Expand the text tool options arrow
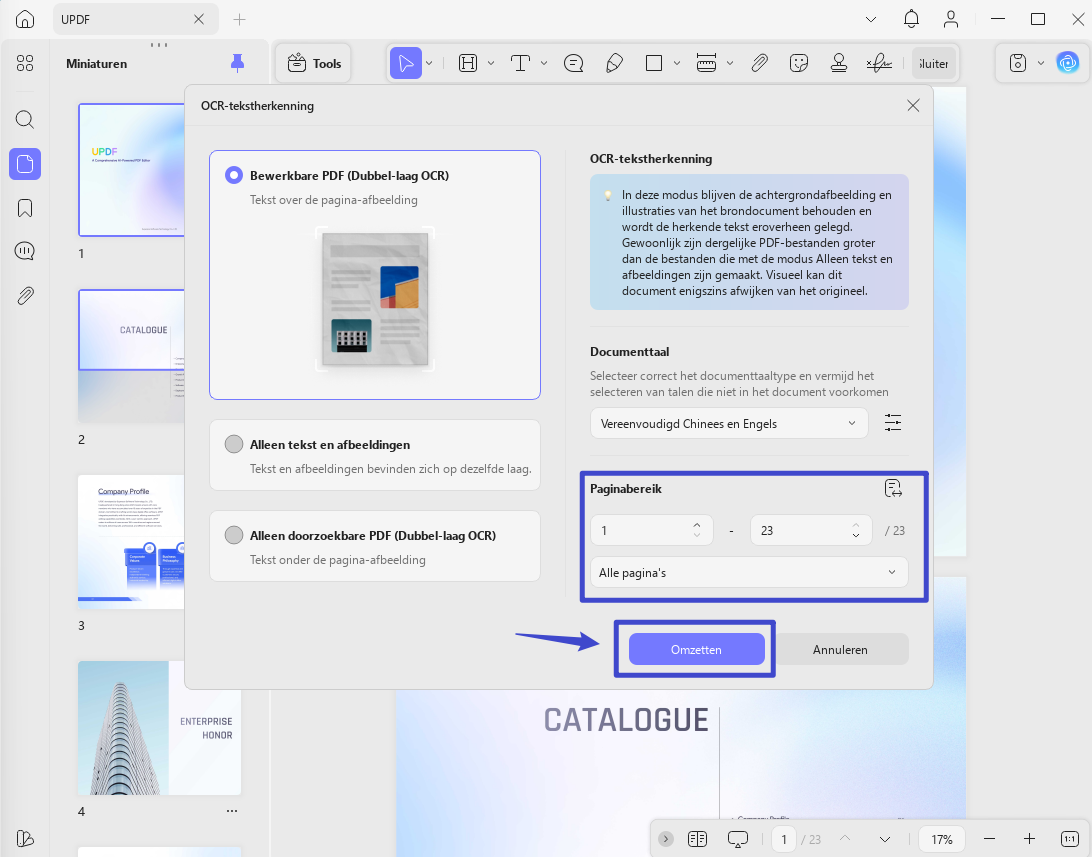This screenshot has width=1092, height=857. (544, 63)
